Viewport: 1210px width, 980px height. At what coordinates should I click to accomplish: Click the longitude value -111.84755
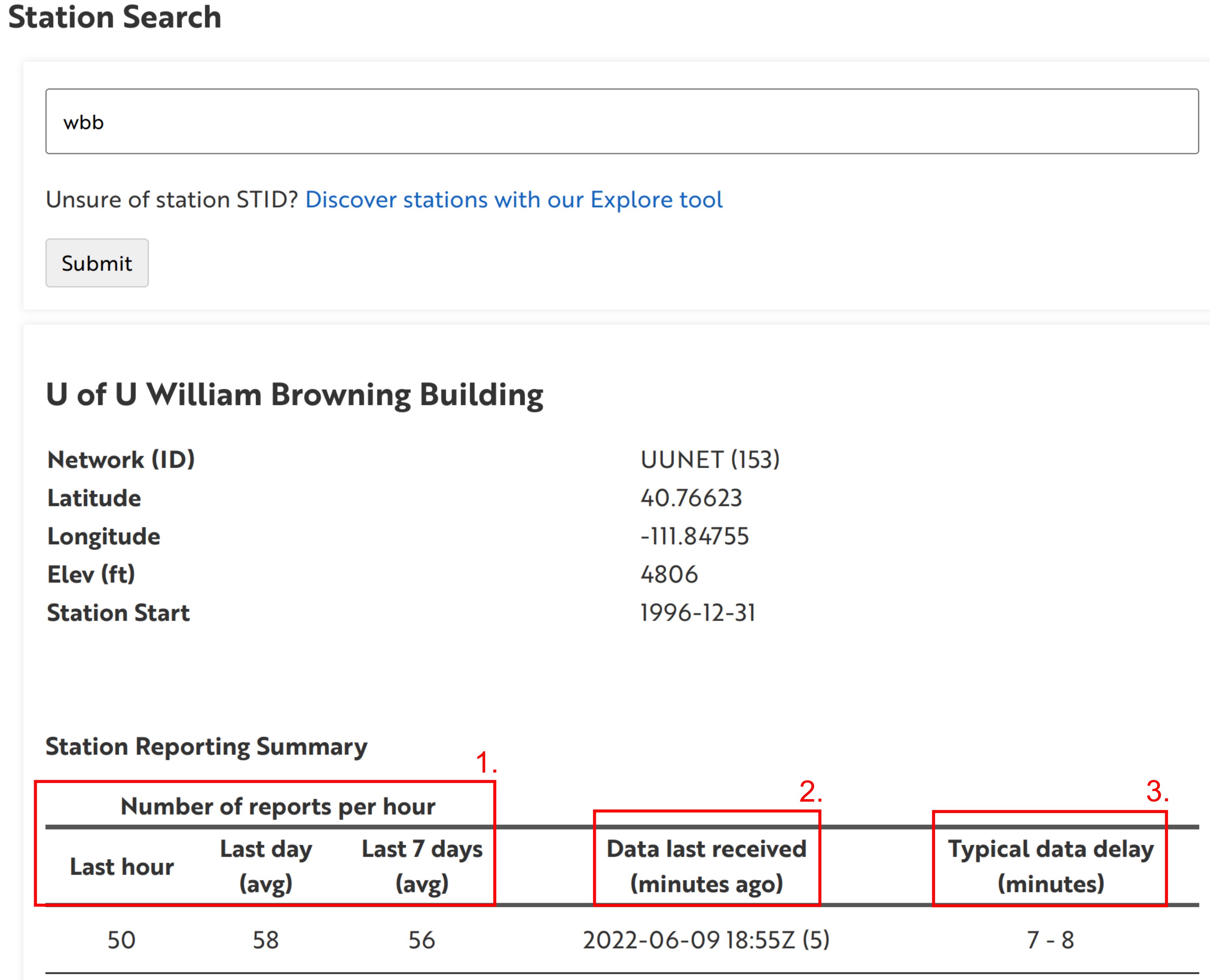coord(695,536)
